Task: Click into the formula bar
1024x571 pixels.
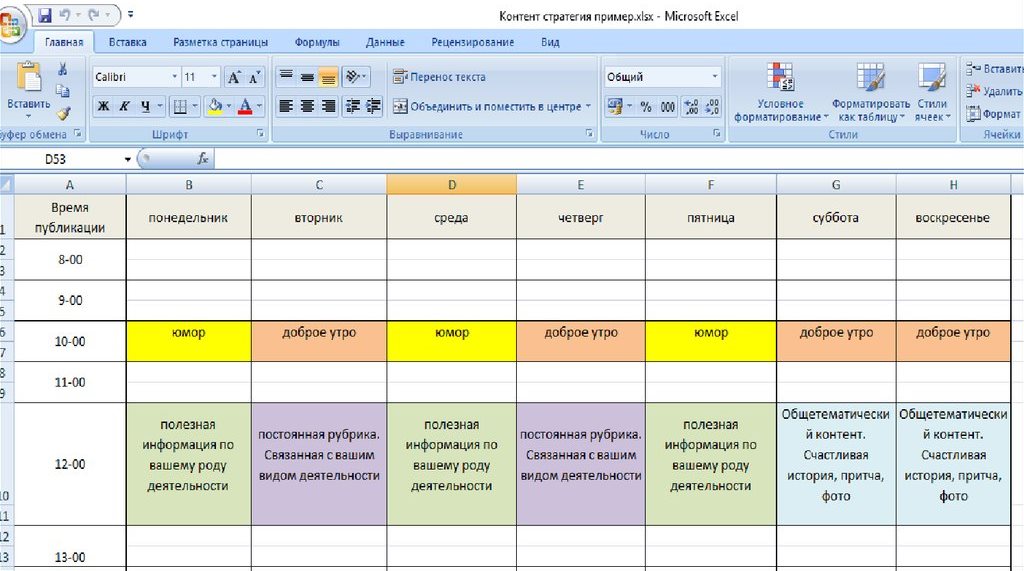Action: point(617,159)
